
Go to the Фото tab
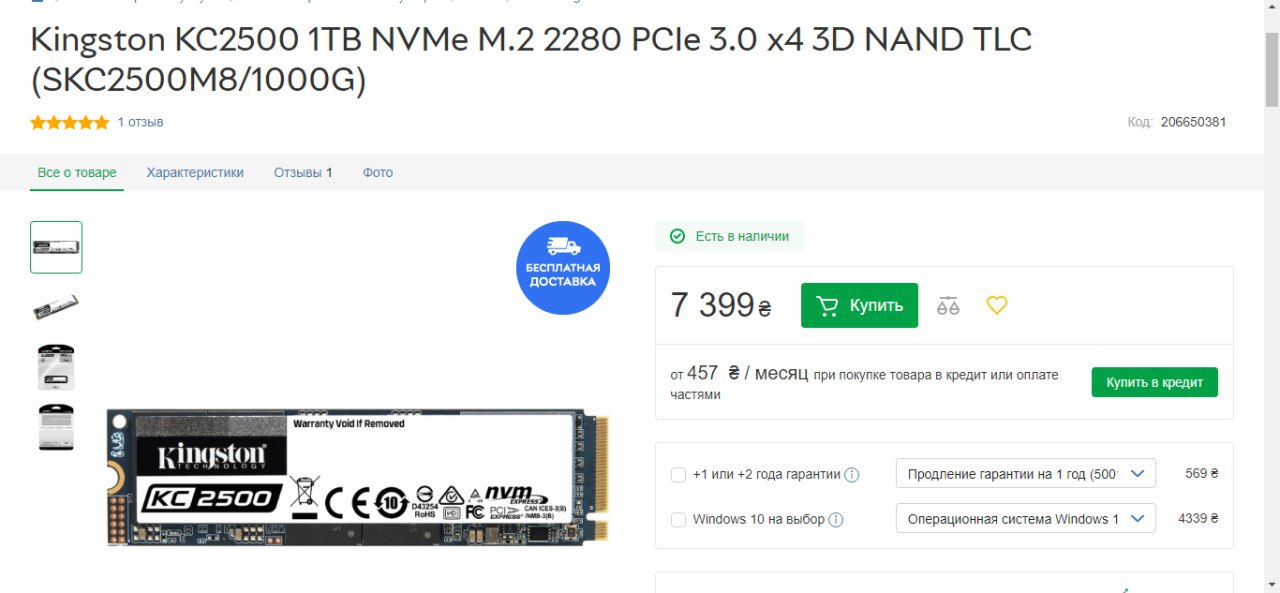coord(378,172)
